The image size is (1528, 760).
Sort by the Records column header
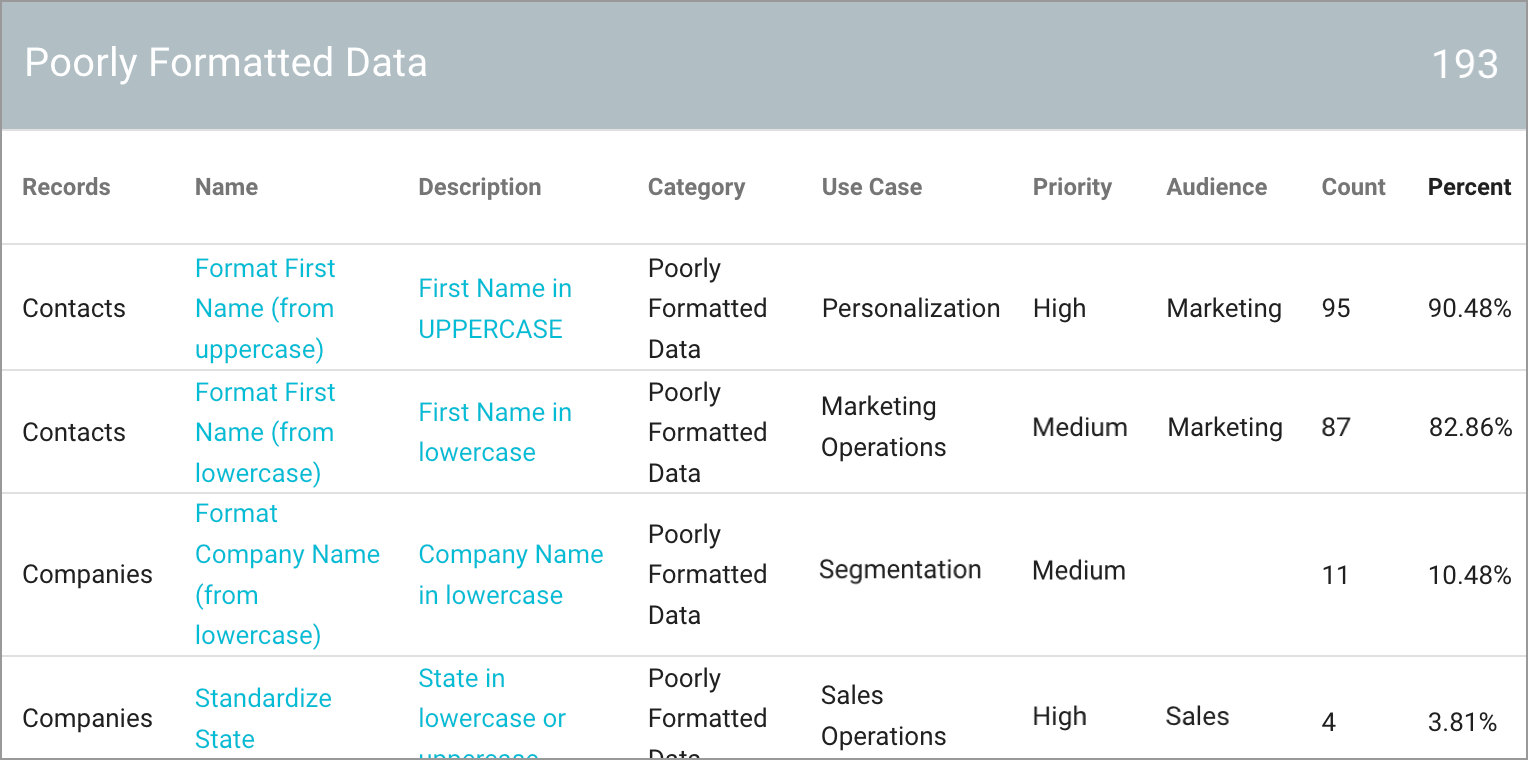coord(66,187)
